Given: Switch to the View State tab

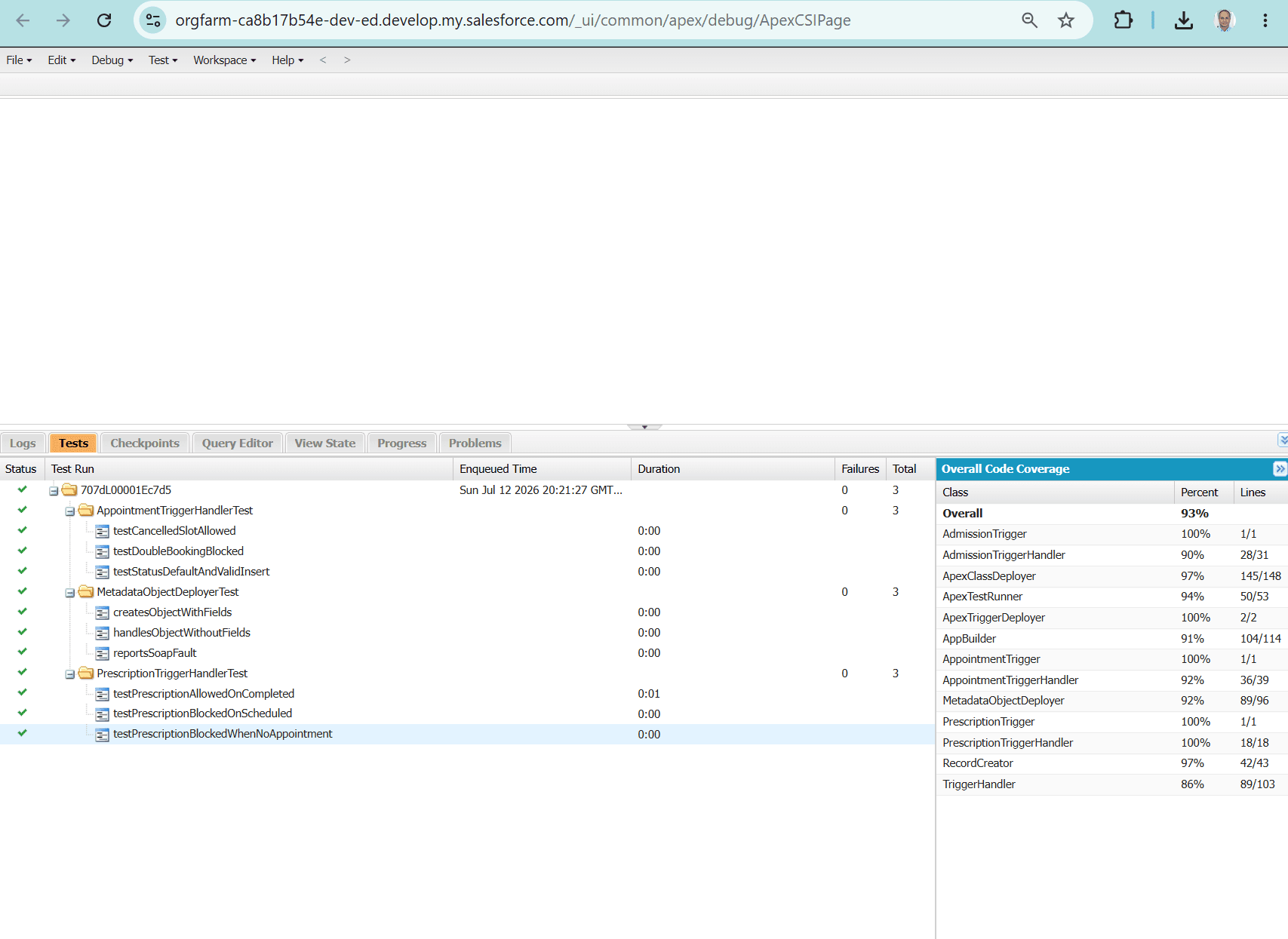Looking at the screenshot, I should pos(325,443).
